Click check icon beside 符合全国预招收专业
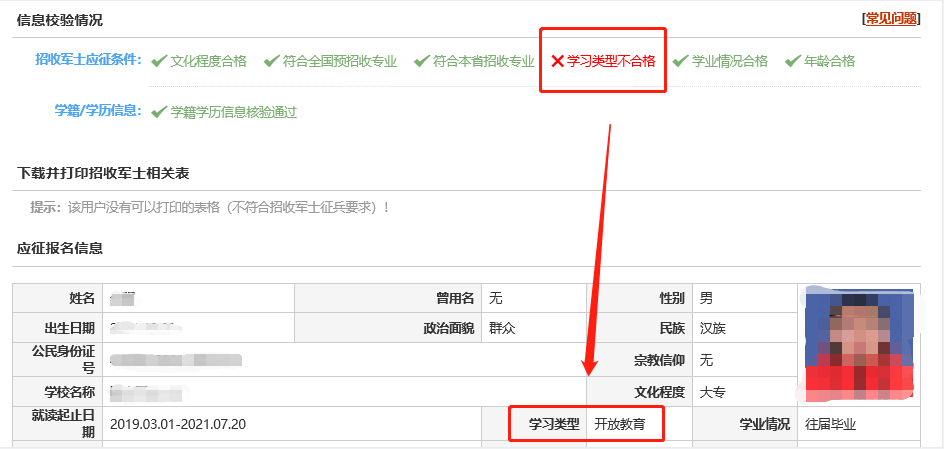 (x=271, y=61)
